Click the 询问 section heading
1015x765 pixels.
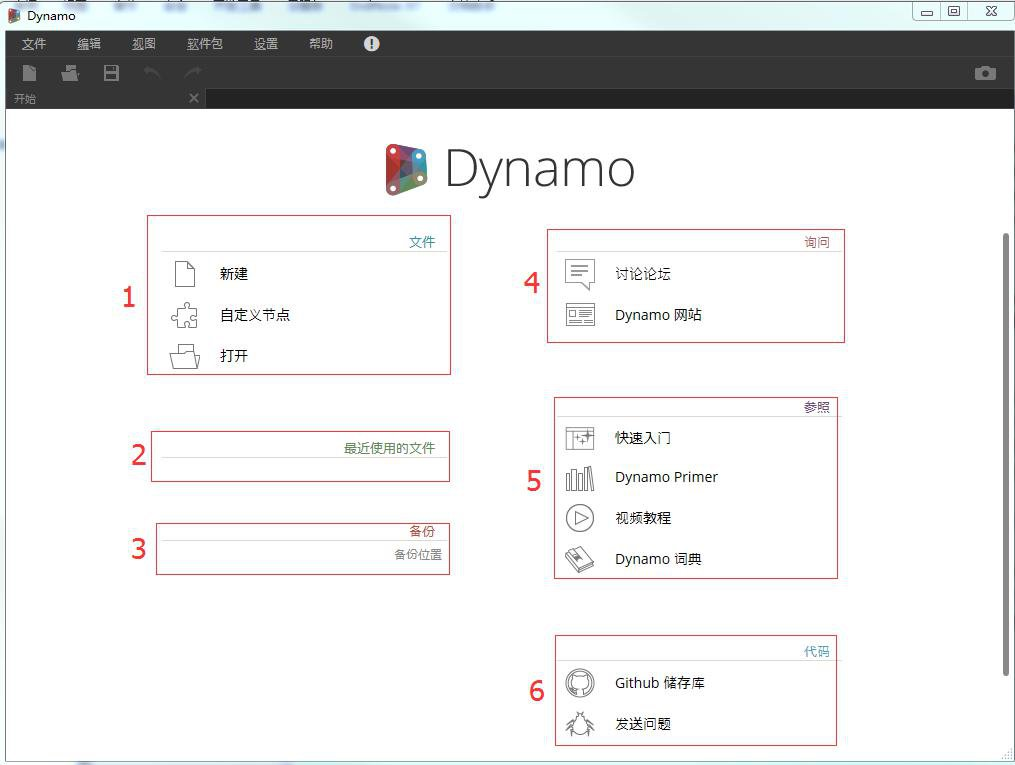(817, 242)
